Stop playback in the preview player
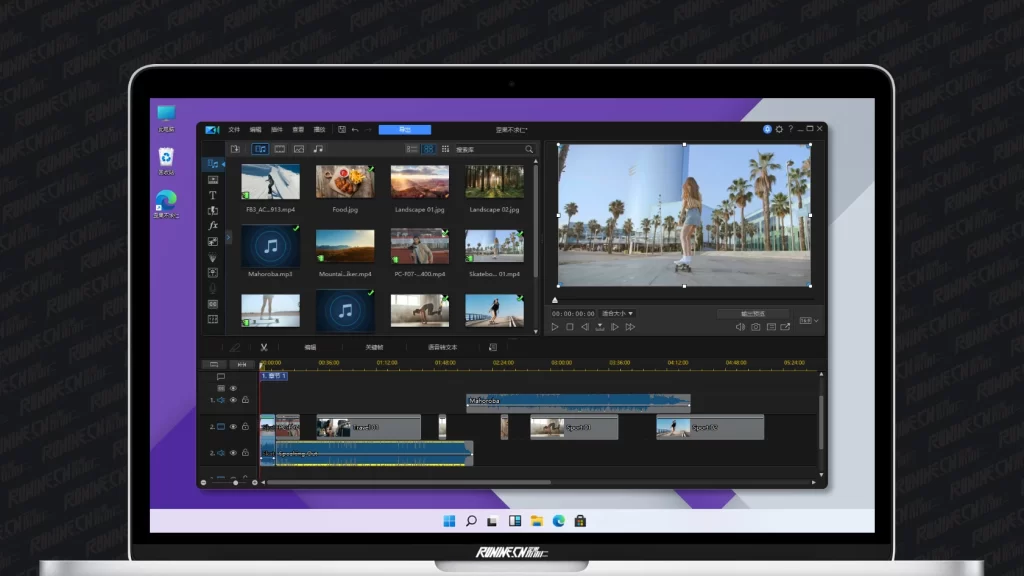The width and height of the screenshot is (1024, 576). click(x=570, y=327)
